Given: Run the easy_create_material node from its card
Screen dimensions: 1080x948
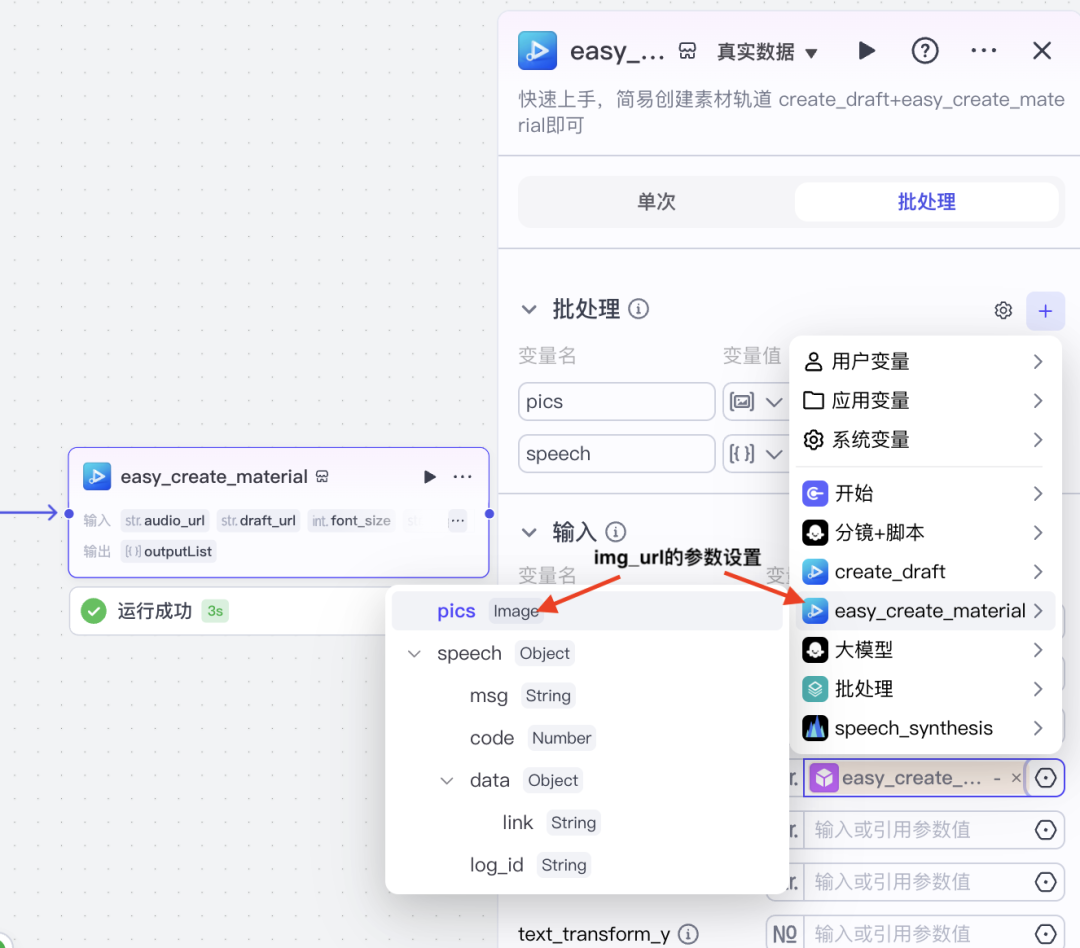Looking at the screenshot, I should tap(430, 477).
